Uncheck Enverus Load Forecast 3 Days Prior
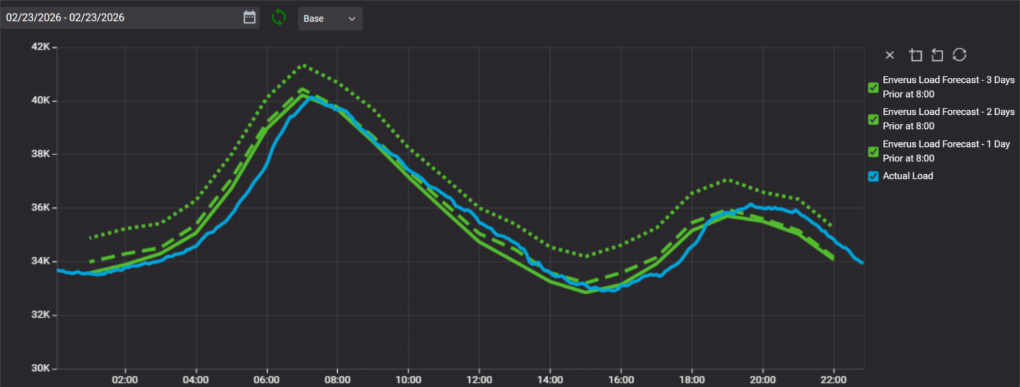Screen dimensions: 1020x387 pyautogui.click(x=874, y=87)
